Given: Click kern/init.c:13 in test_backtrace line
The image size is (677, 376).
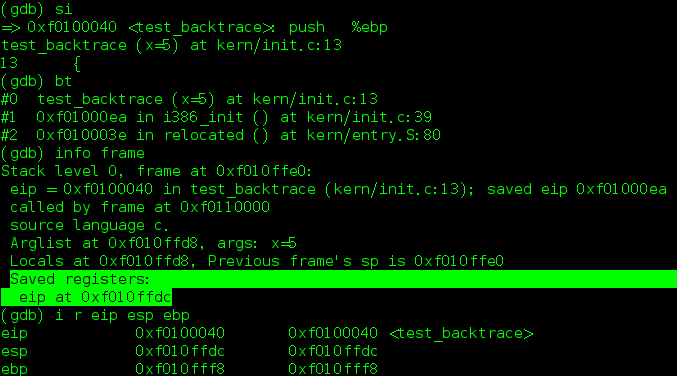Looking at the screenshot, I should 279,45.
